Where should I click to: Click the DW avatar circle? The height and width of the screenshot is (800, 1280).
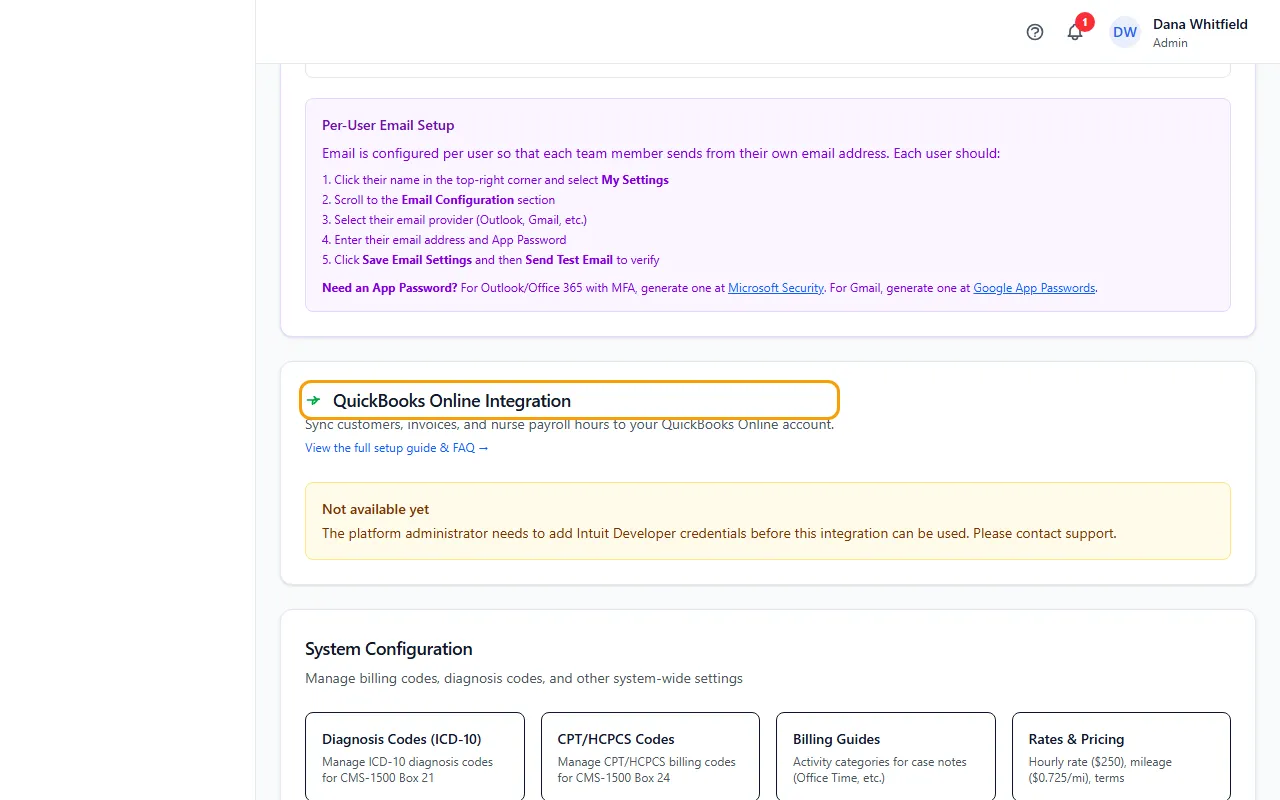click(1125, 32)
